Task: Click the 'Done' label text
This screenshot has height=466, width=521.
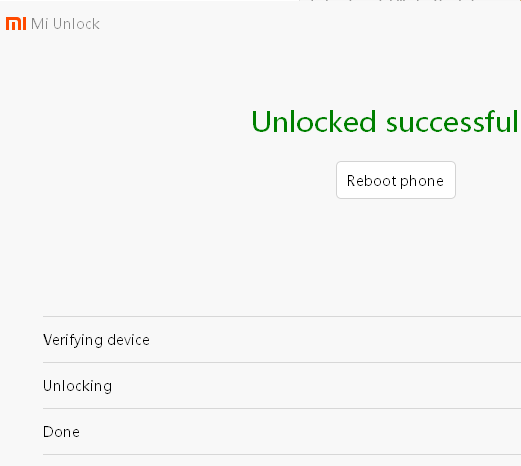Action: [61, 432]
